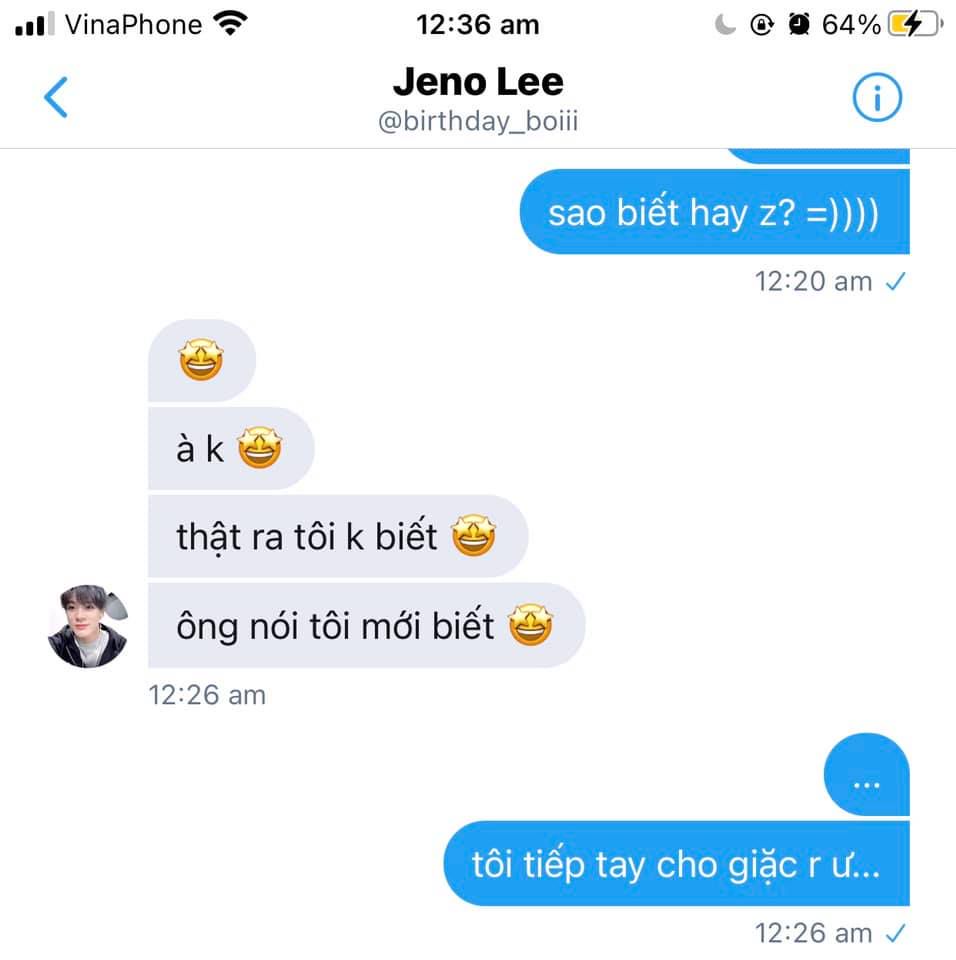Tap the emoji in the "à k" message
Screen dimensions: 956x960
[x=260, y=448]
